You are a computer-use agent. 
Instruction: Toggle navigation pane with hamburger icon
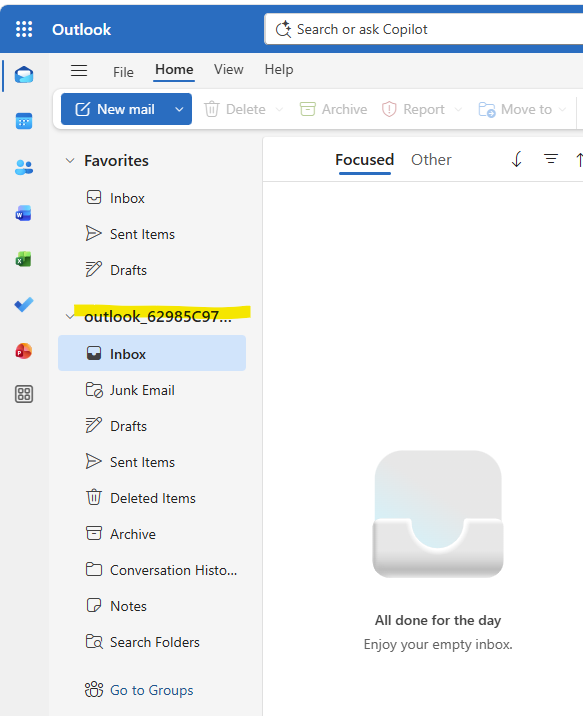point(79,70)
